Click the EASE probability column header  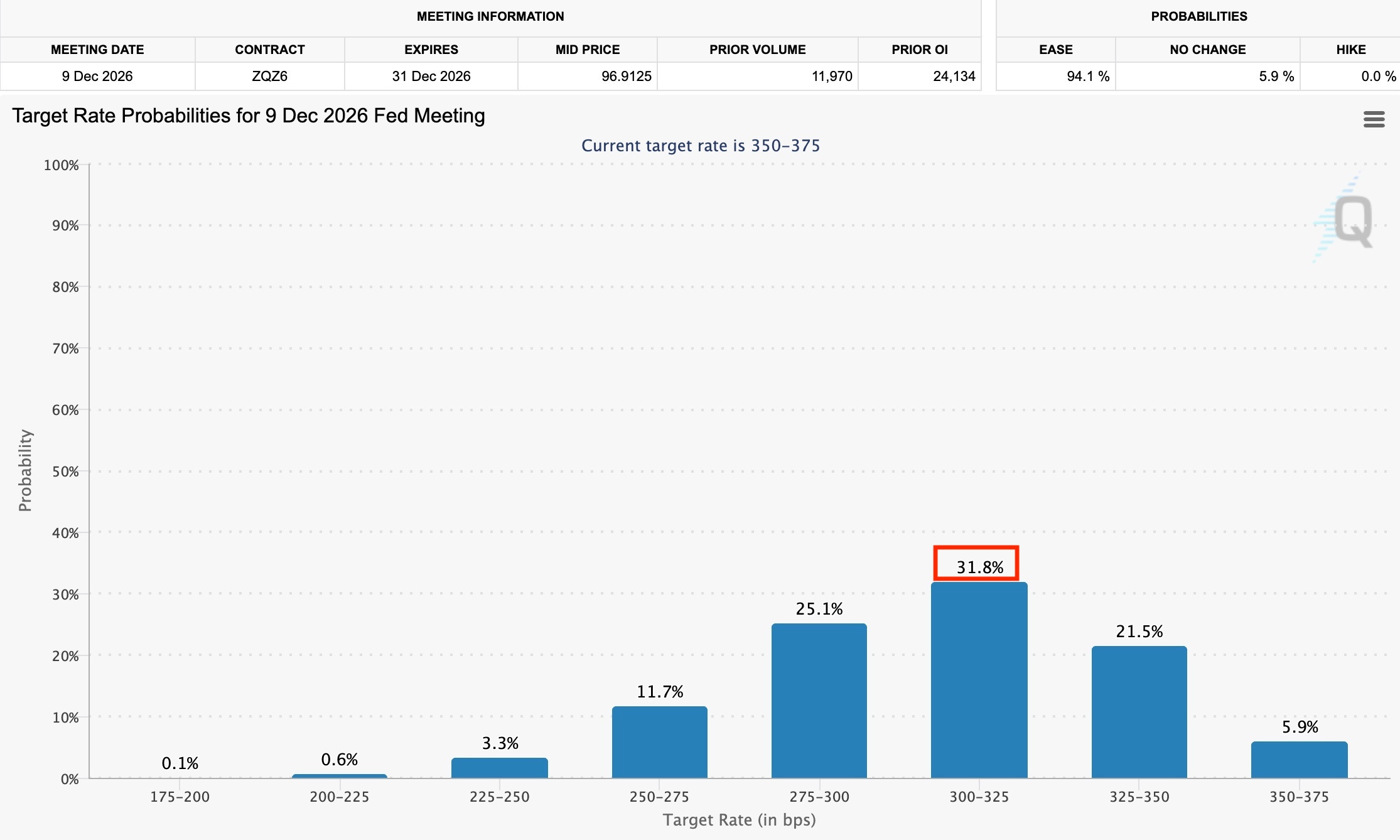tap(1055, 50)
